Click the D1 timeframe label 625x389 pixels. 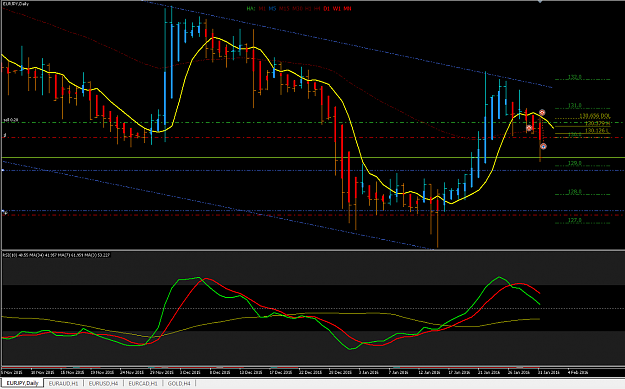pos(327,8)
